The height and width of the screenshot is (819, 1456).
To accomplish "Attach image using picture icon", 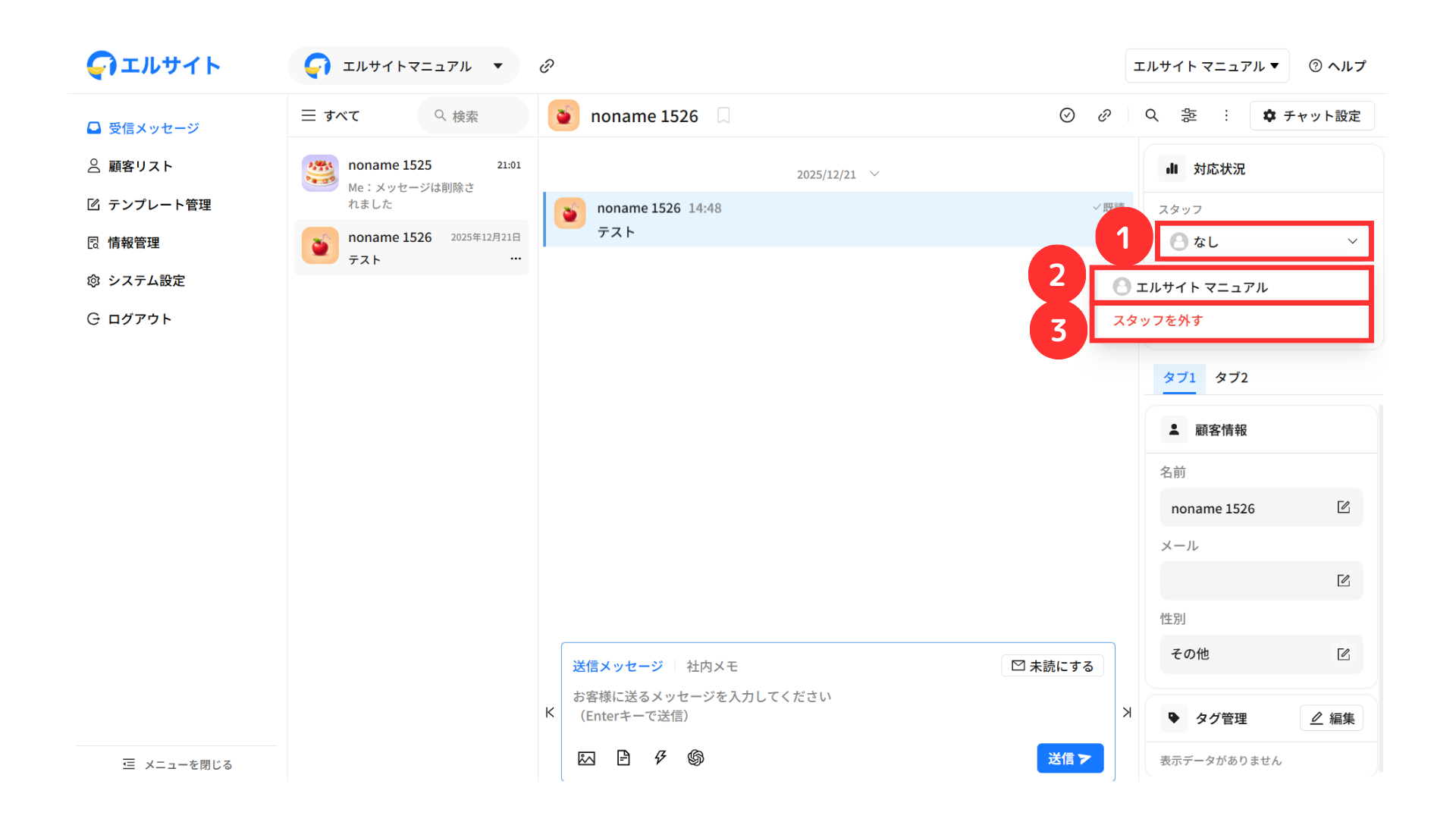I will [586, 758].
